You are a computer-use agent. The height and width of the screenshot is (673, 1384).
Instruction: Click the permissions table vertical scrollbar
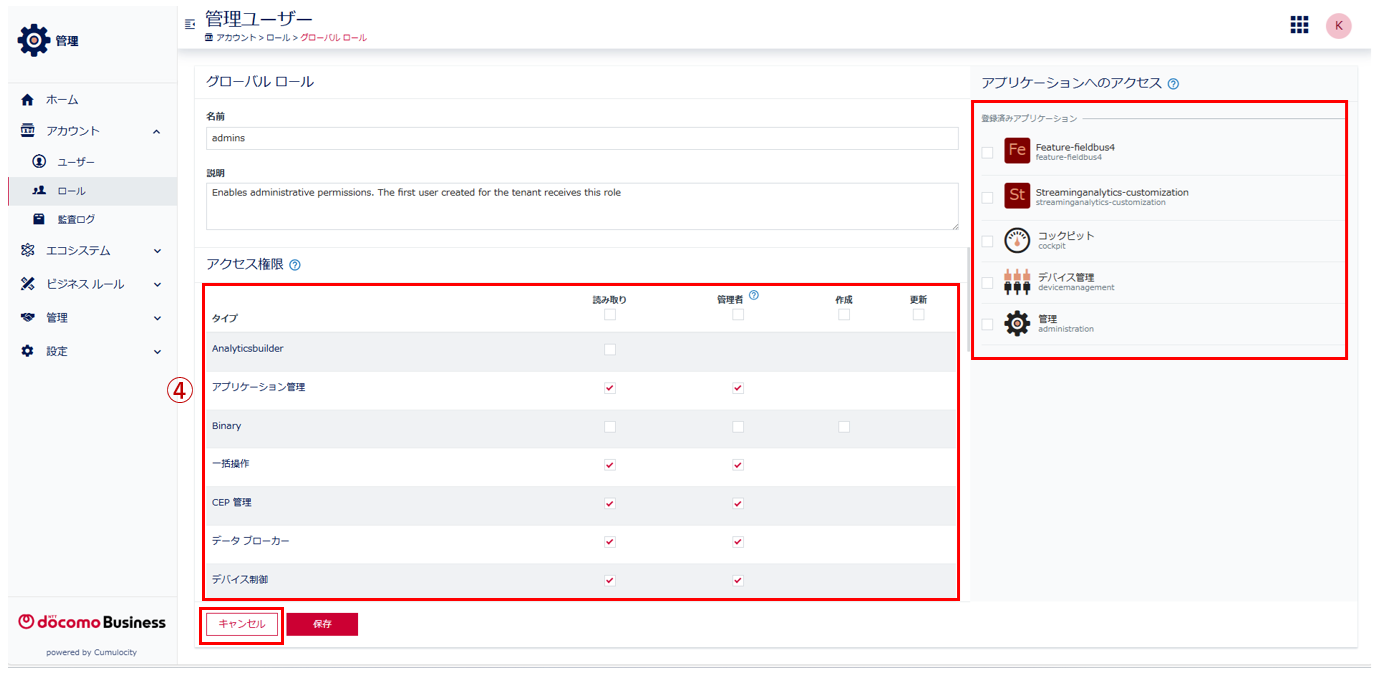967,300
